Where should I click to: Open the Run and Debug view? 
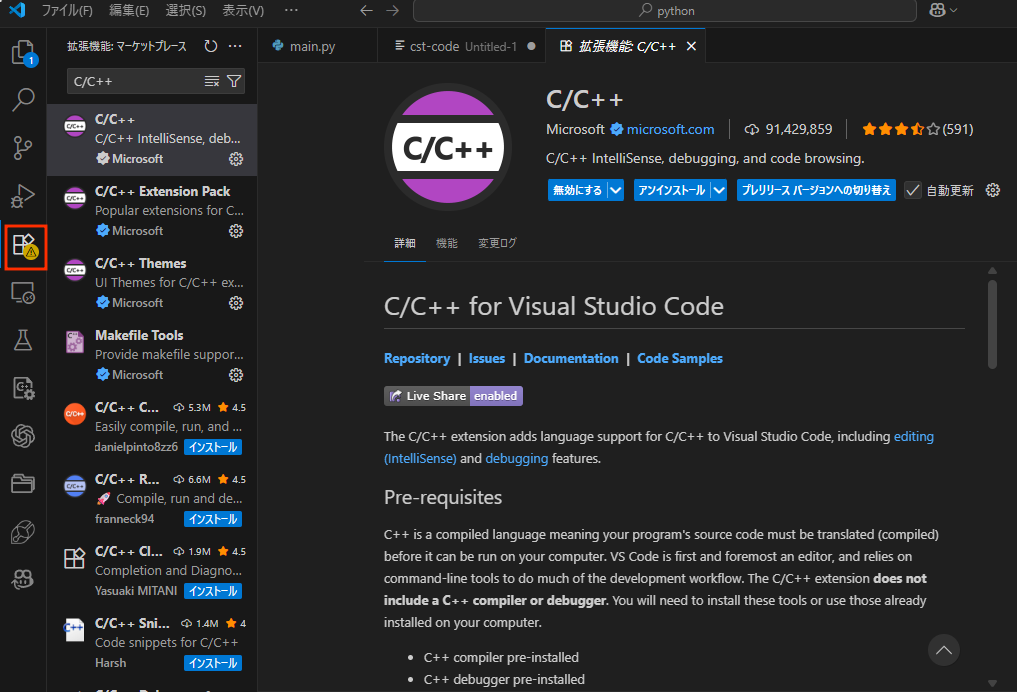(23, 196)
